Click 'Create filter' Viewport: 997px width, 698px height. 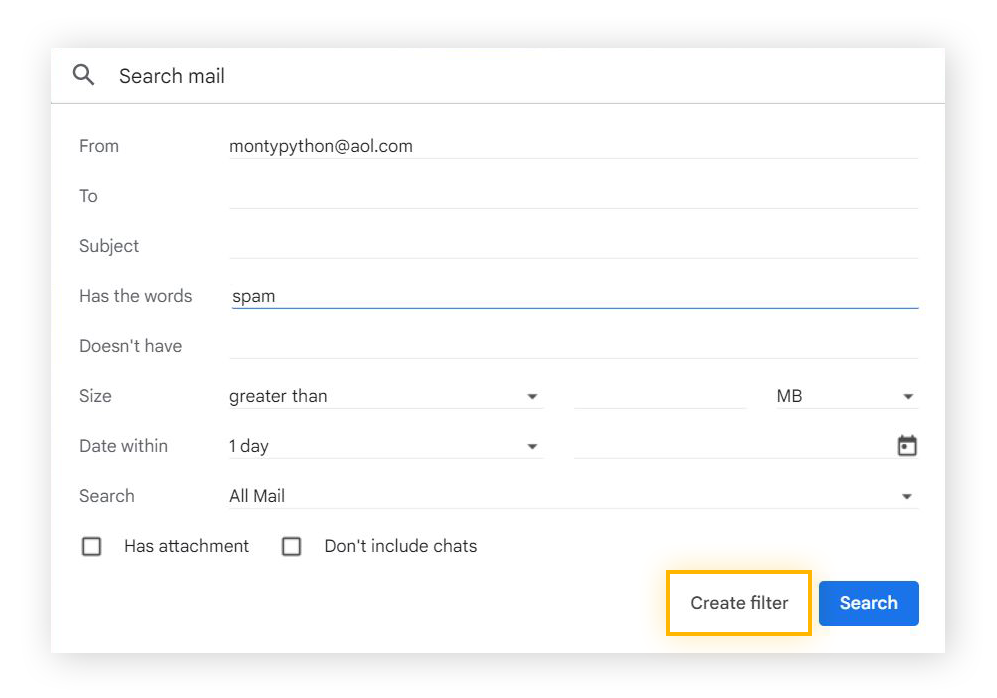coord(738,603)
